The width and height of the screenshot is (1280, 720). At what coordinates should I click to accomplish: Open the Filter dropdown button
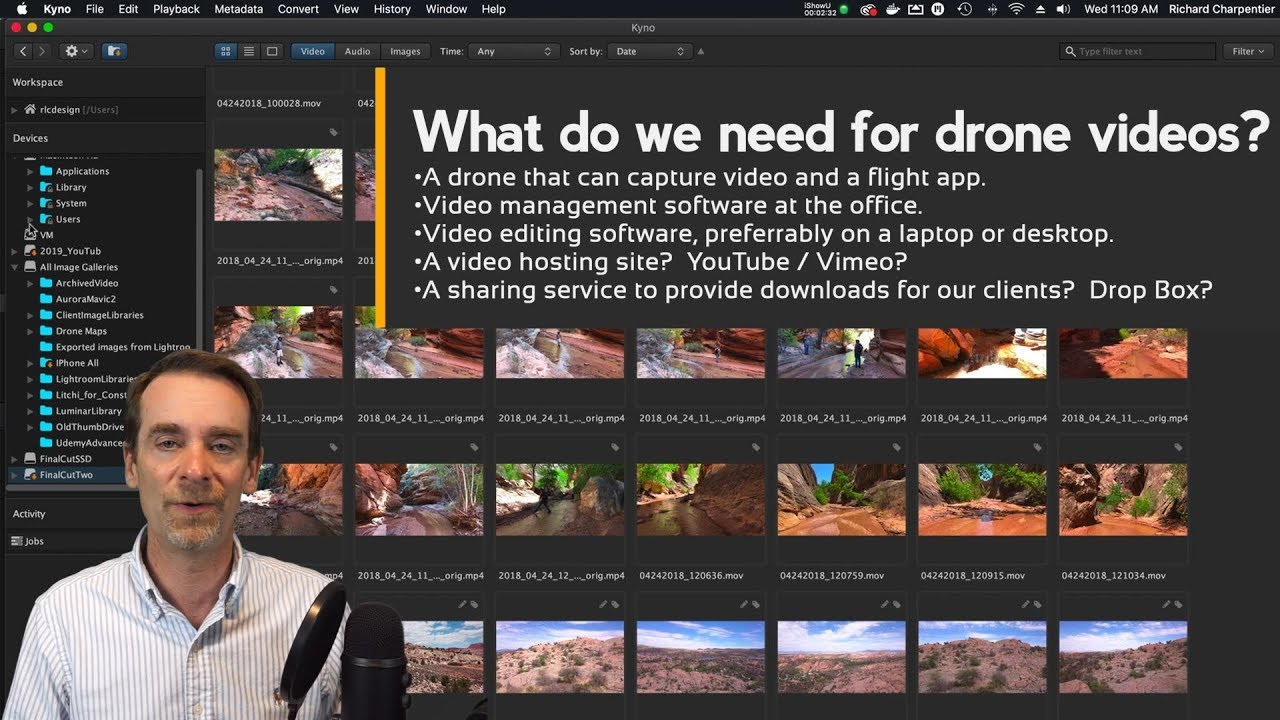pos(1248,51)
